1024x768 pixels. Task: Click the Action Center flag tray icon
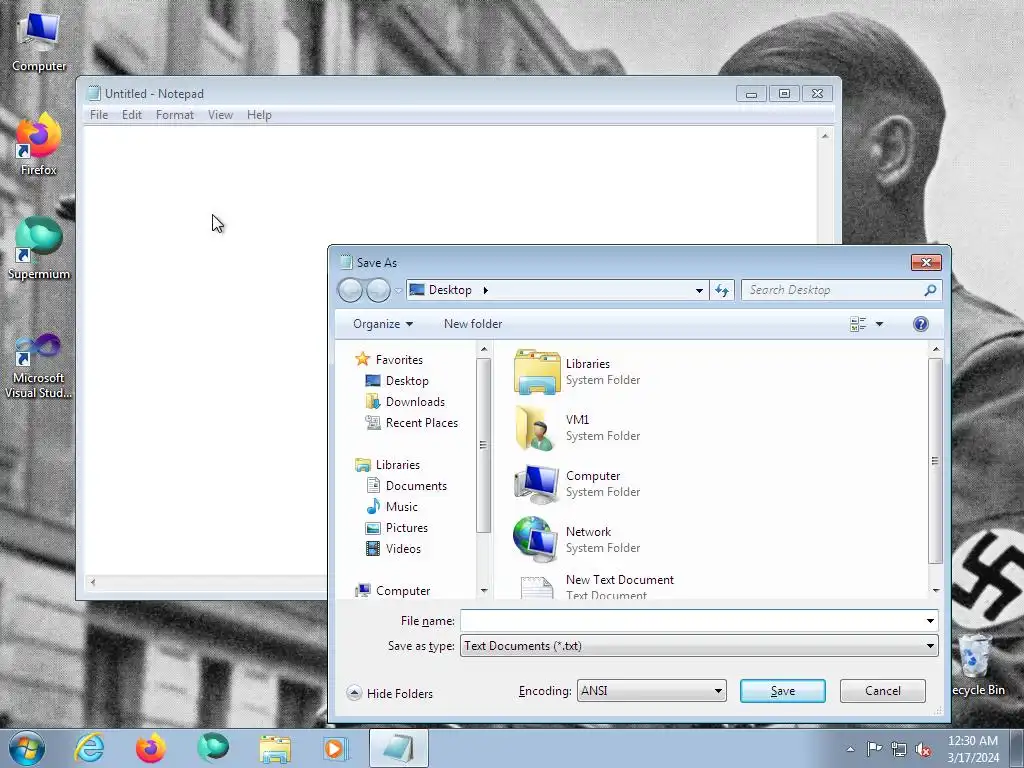click(x=874, y=749)
